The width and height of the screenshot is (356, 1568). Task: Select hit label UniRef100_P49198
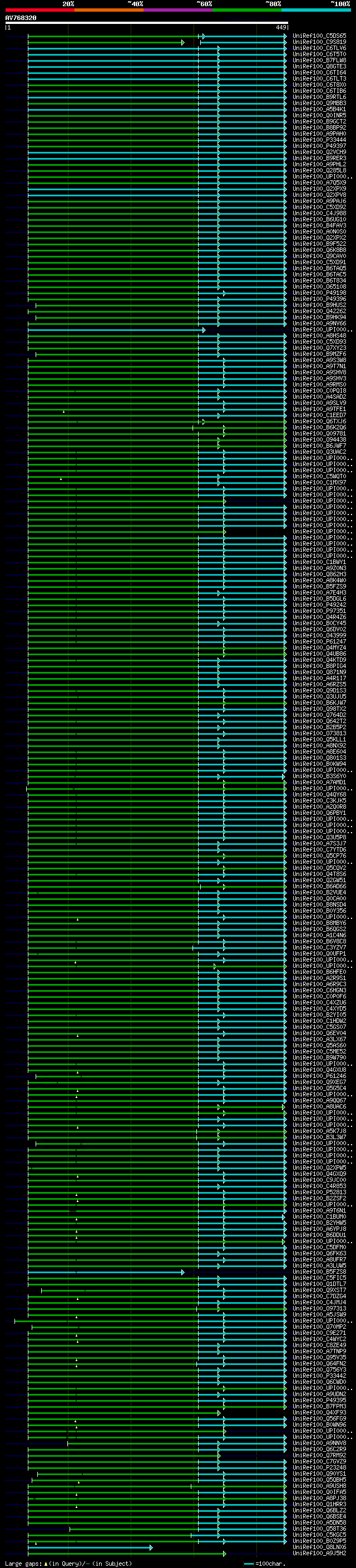point(319,293)
